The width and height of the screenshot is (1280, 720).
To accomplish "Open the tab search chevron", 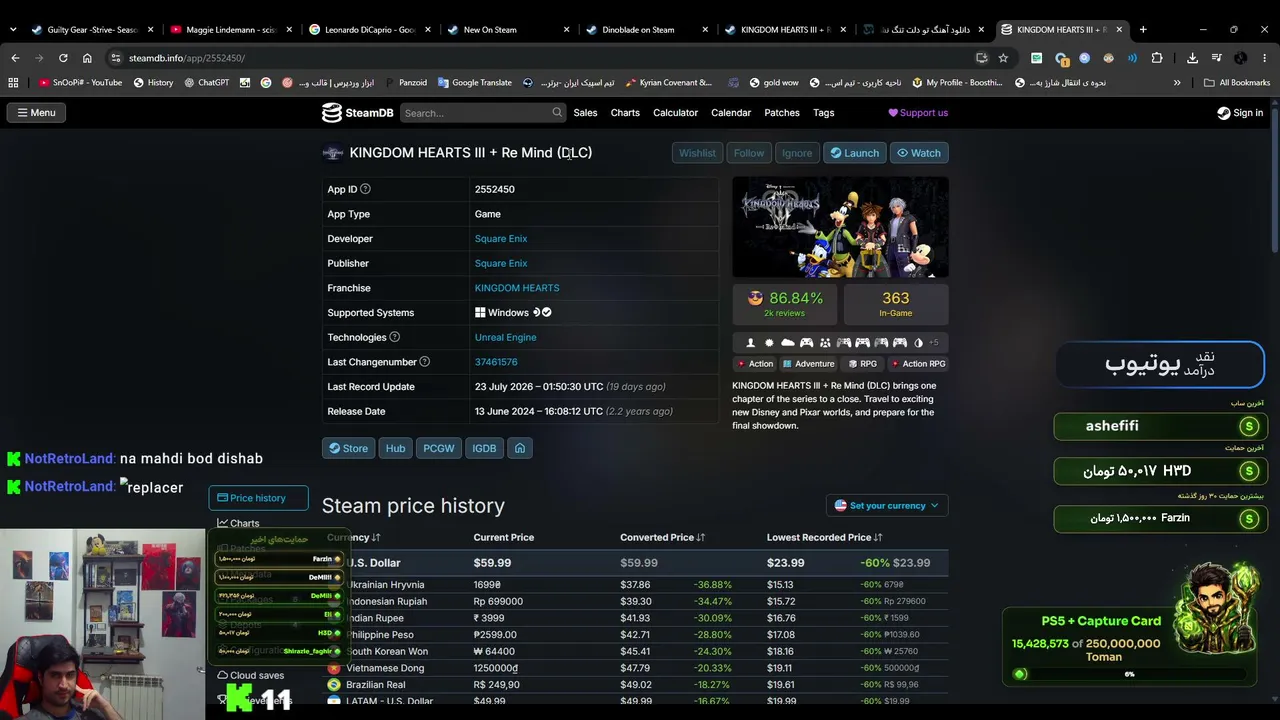I will 13,30.
